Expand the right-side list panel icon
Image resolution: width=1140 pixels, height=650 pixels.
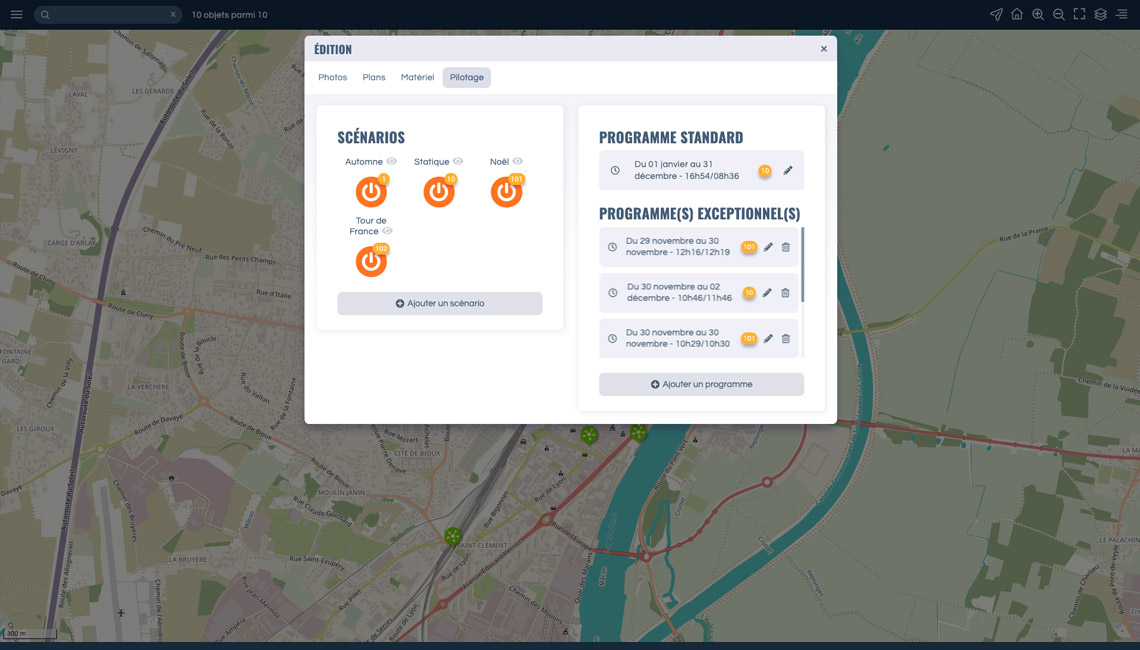click(x=1122, y=15)
